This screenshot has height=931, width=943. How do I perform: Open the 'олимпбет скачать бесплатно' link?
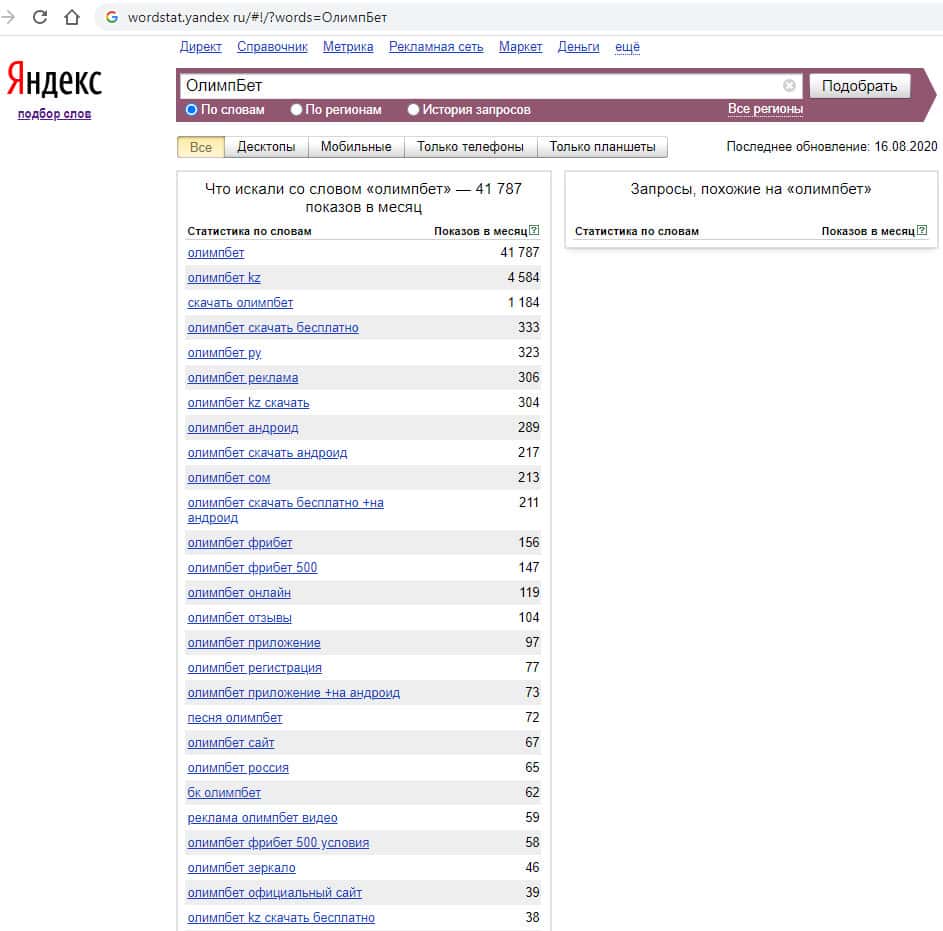pyautogui.click(x=273, y=328)
